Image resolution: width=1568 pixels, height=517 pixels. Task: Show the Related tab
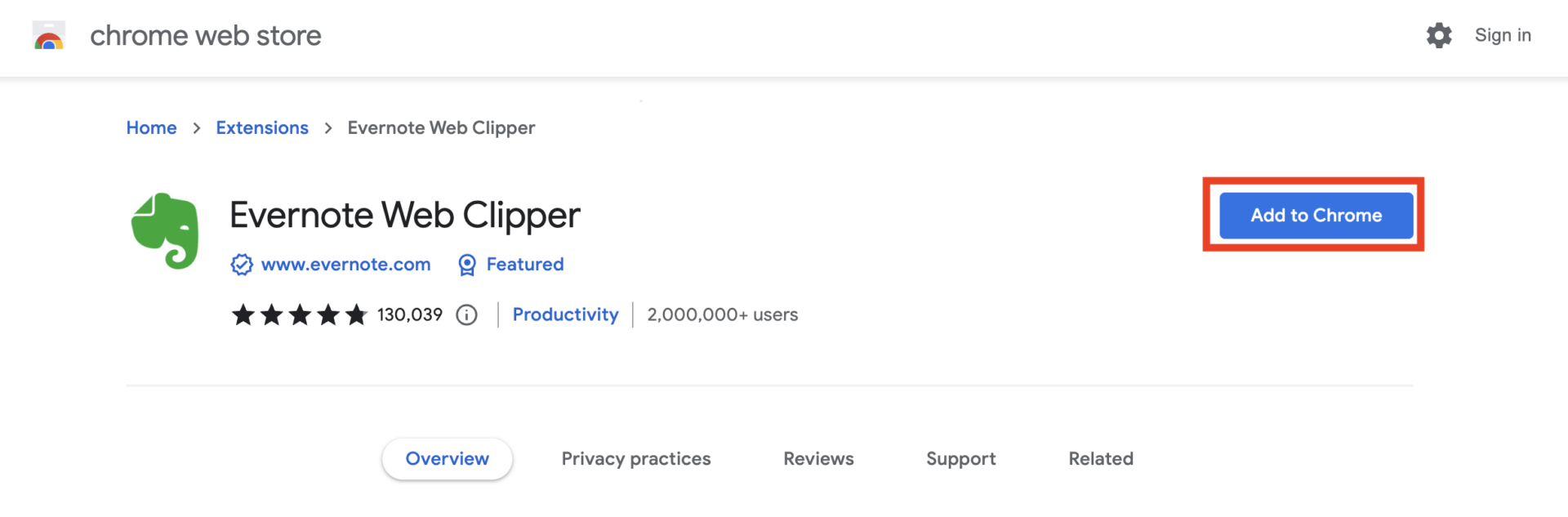[1100, 459]
